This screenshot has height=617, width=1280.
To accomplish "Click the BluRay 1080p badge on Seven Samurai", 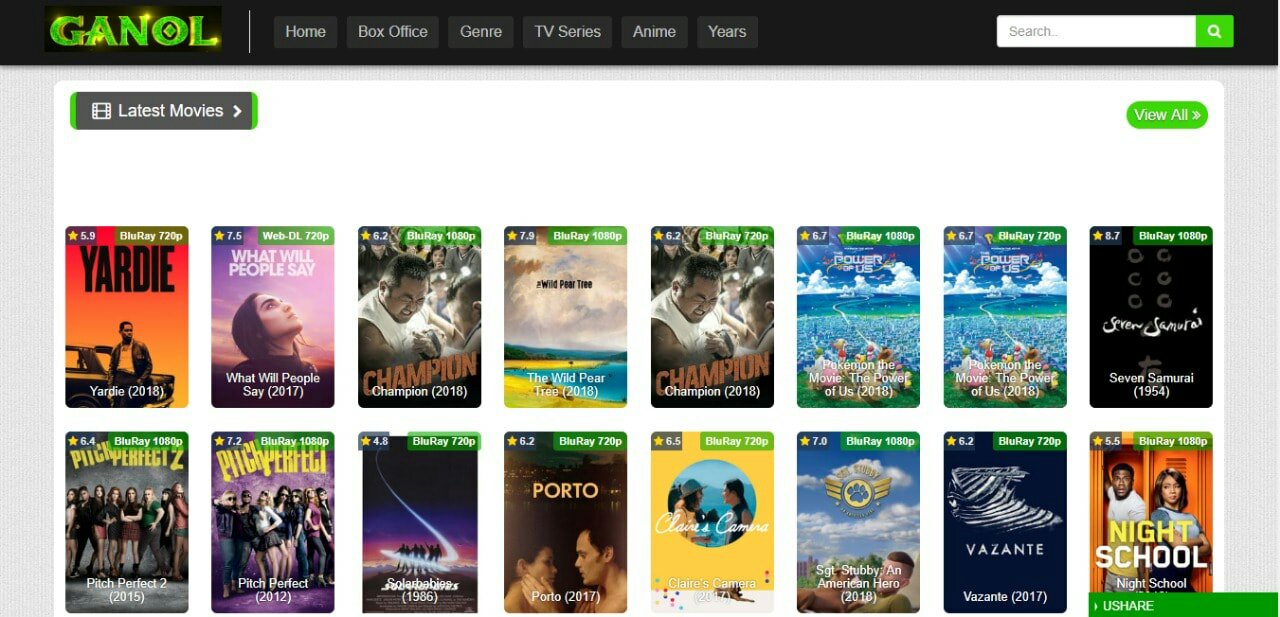I will (x=1172, y=236).
